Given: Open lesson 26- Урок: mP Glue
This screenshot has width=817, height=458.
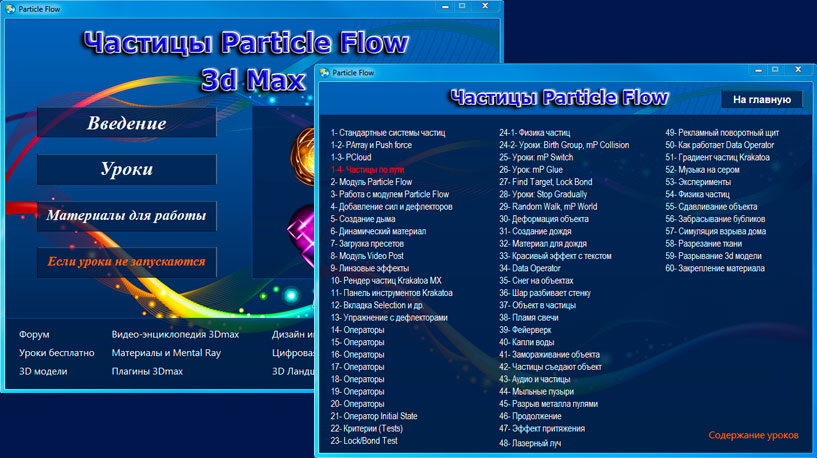Looking at the screenshot, I should coord(531,169).
